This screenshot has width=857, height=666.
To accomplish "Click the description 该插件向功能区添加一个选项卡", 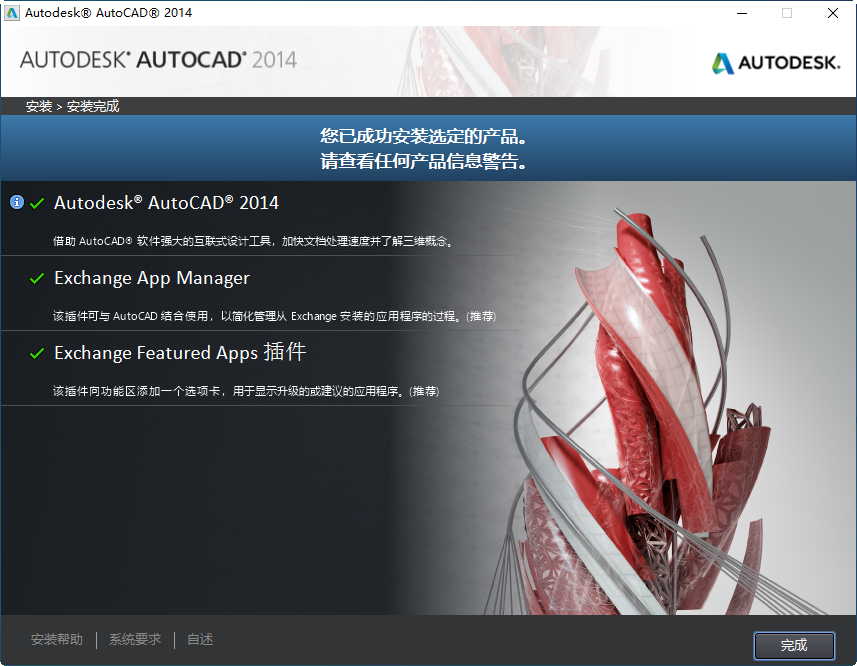I will coord(246,391).
